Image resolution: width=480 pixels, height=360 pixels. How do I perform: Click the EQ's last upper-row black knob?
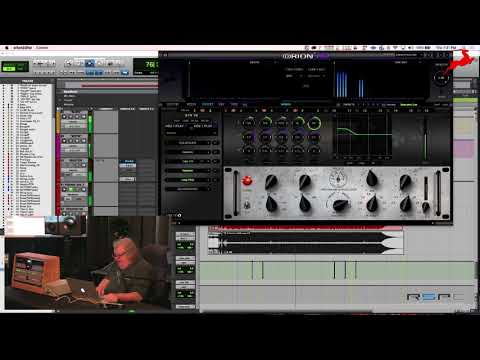click(405, 182)
